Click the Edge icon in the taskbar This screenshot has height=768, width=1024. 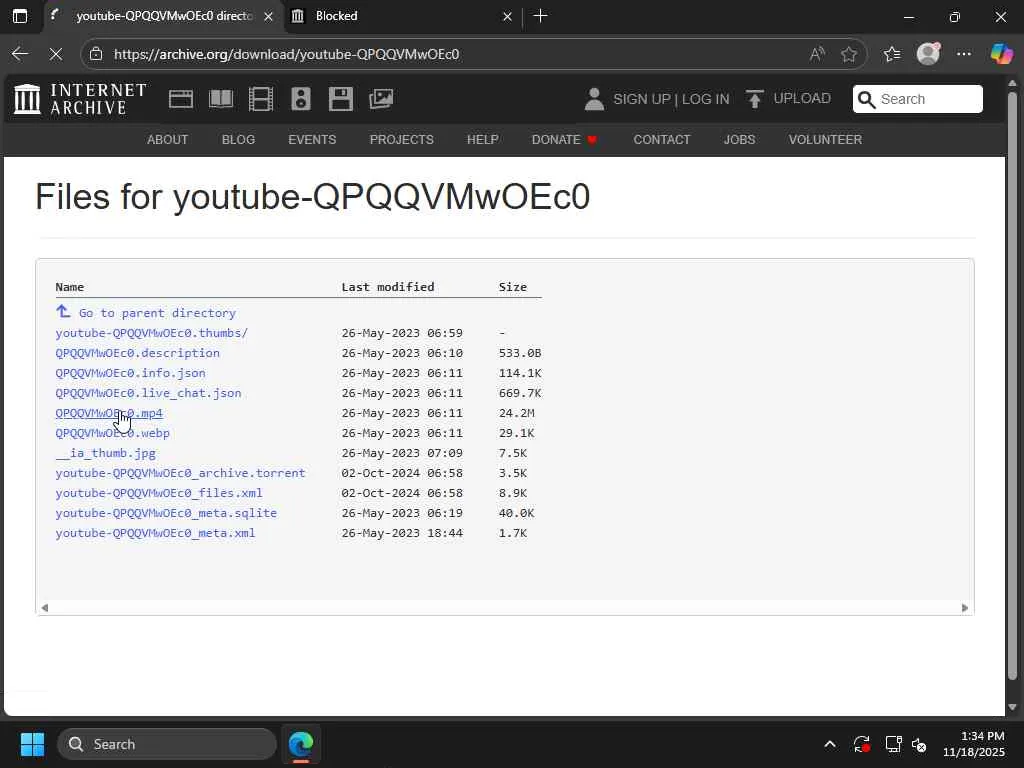301,744
